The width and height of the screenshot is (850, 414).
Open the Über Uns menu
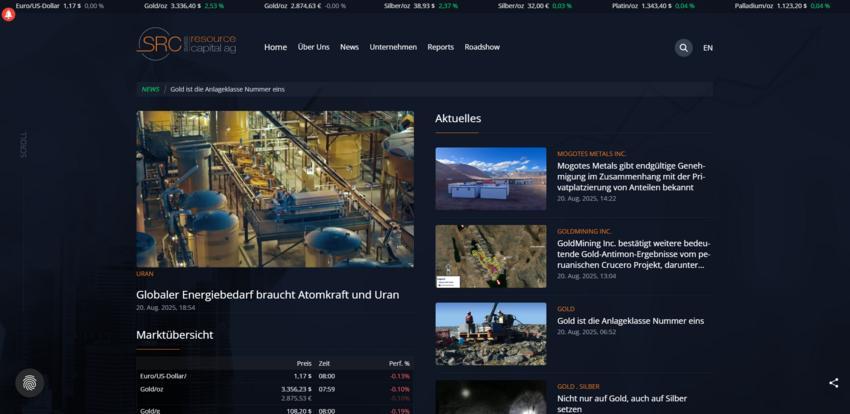313,47
